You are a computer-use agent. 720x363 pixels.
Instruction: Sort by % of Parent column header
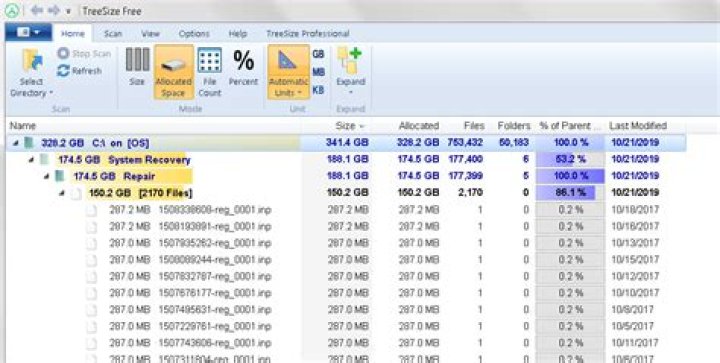click(x=569, y=126)
